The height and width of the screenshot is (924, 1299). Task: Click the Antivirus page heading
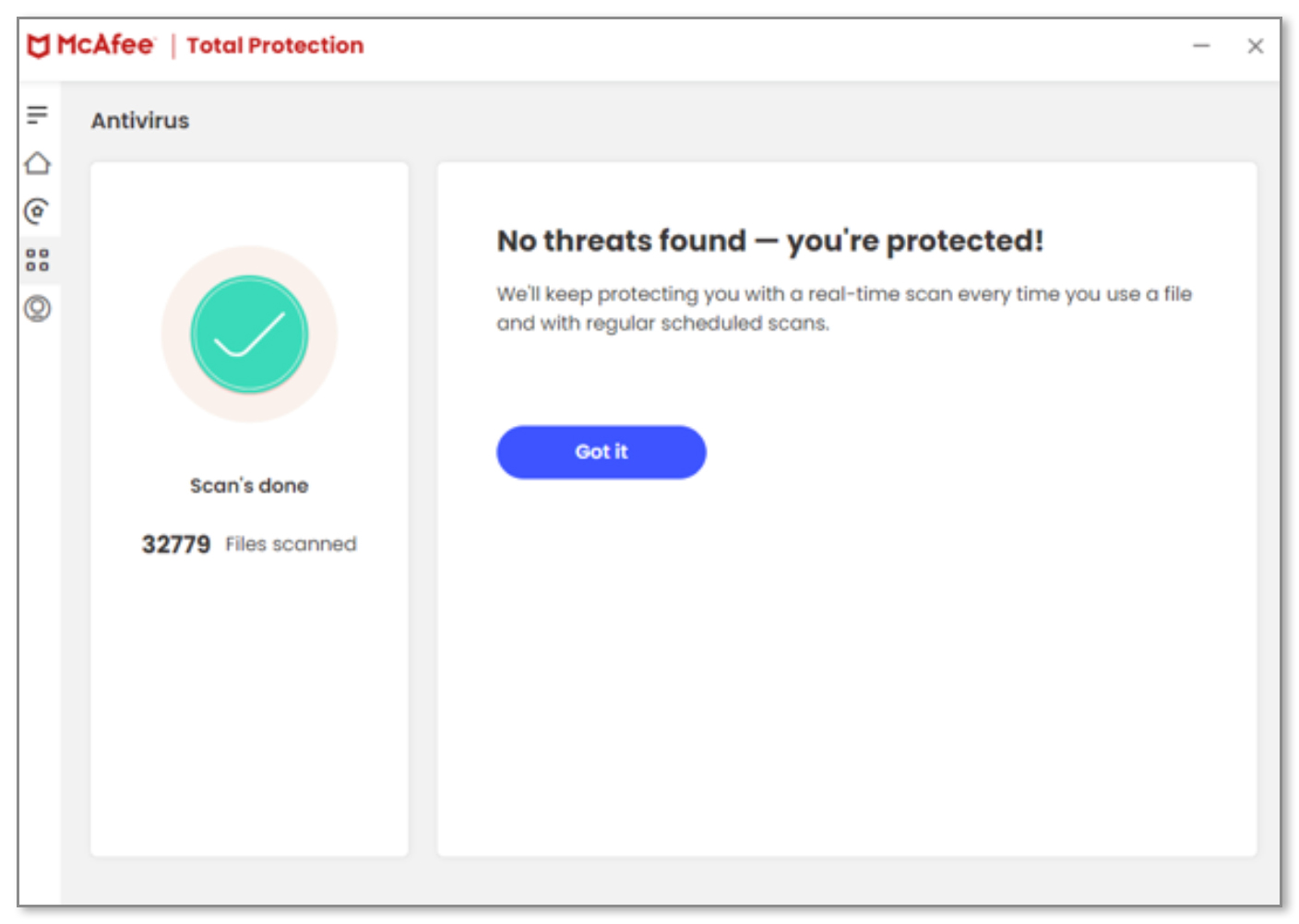[x=140, y=121]
